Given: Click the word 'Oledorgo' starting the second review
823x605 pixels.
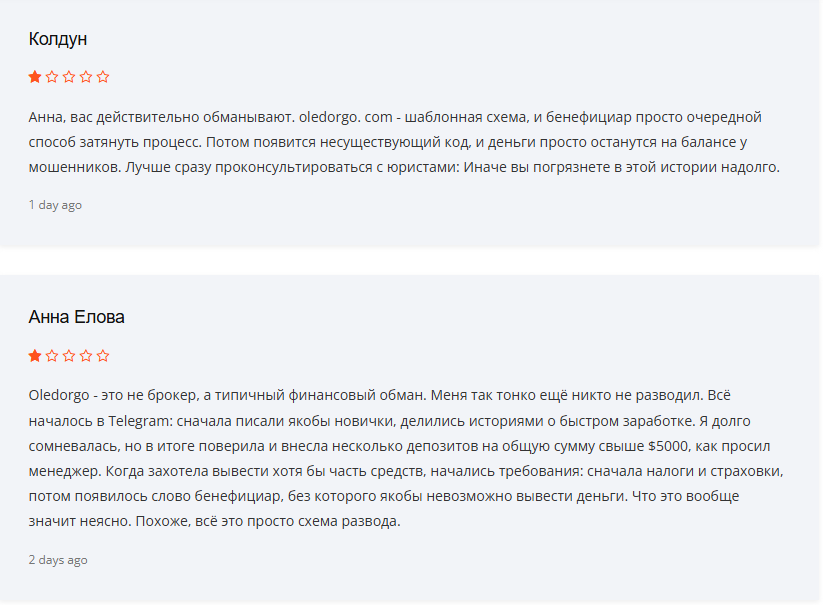Looking at the screenshot, I should 59,395.
